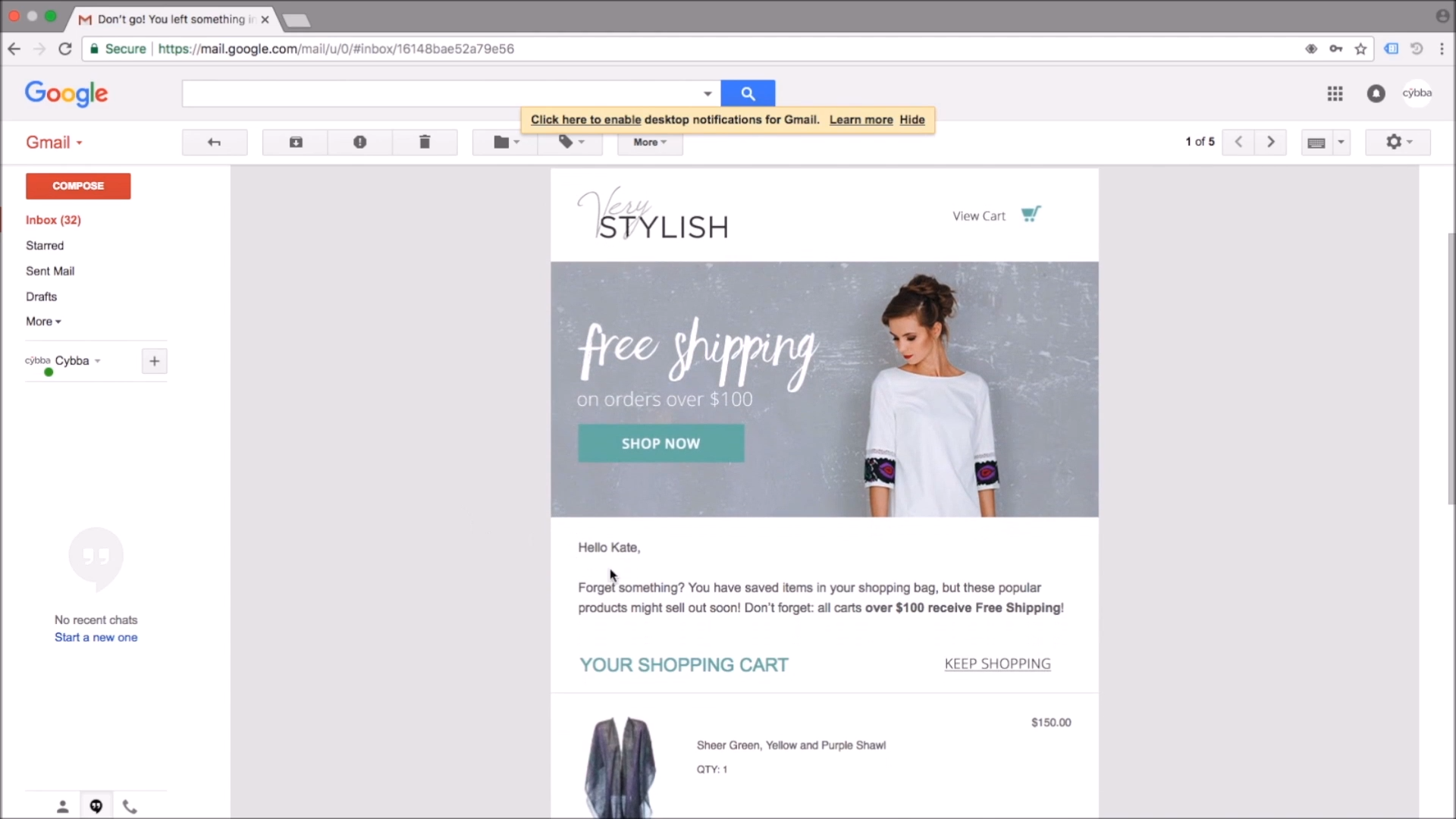The width and height of the screenshot is (1456, 819).
Task: Report spam using the exclamation icon
Action: pos(360,143)
